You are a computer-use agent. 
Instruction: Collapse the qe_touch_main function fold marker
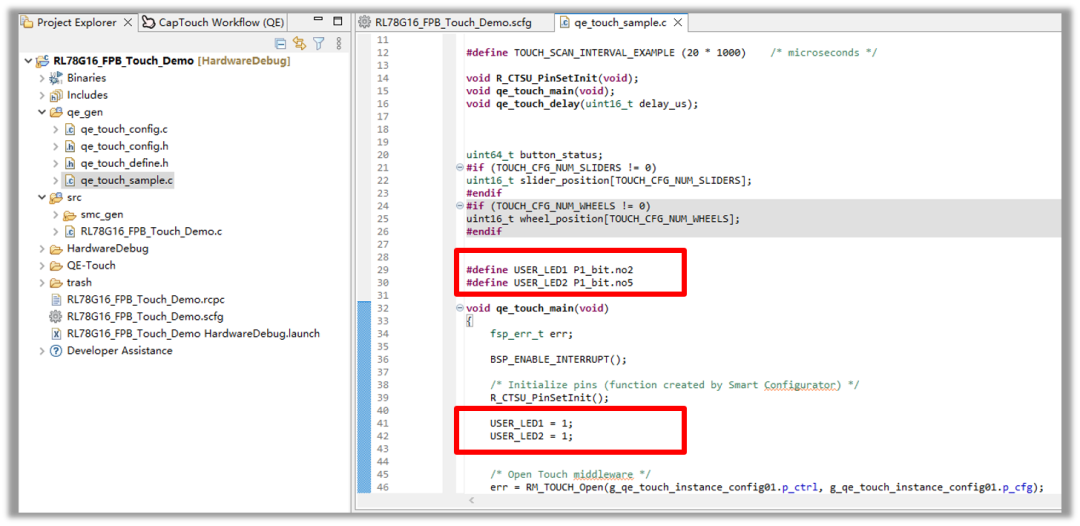[x=459, y=308]
